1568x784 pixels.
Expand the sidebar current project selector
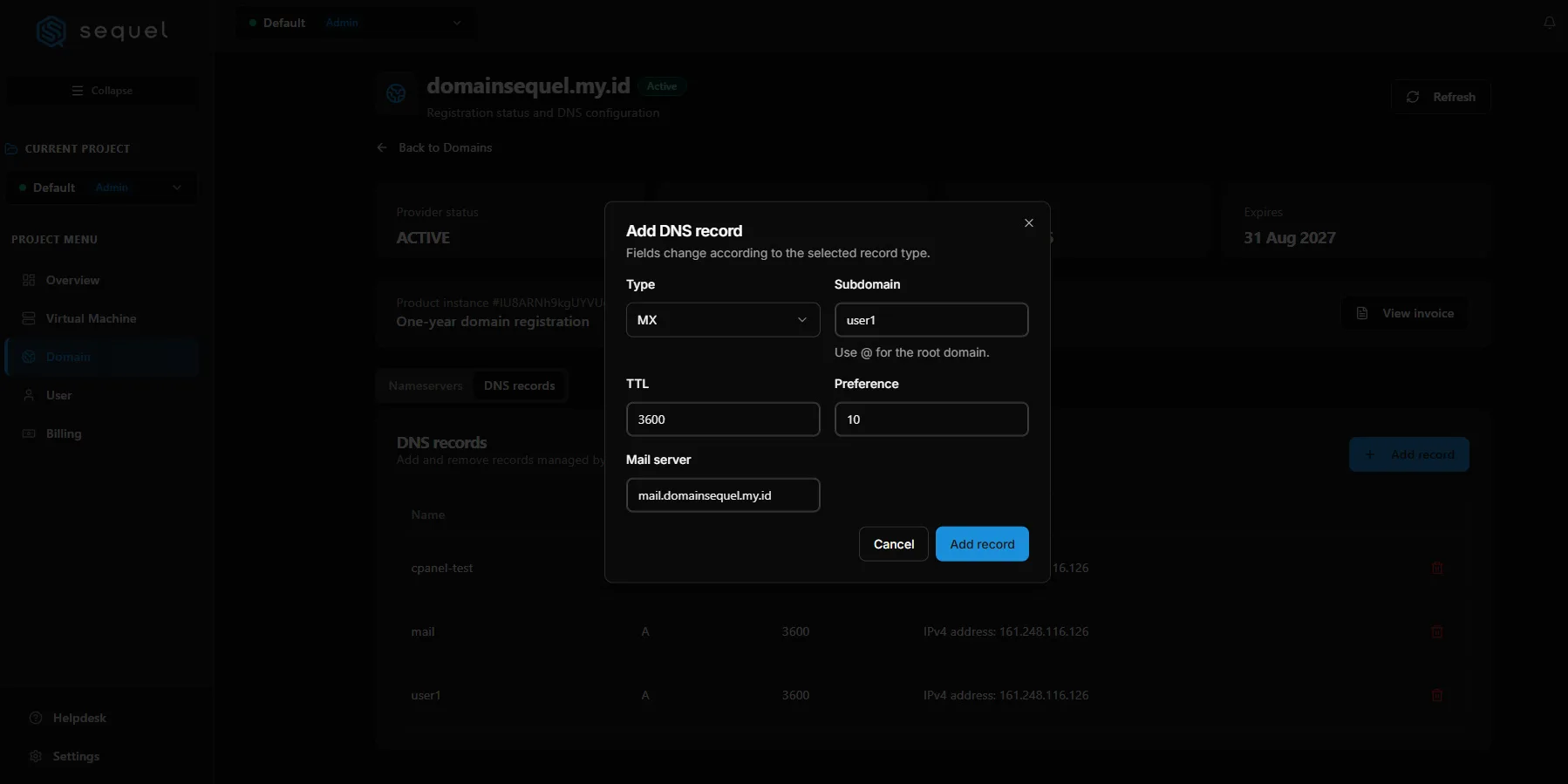coord(101,187)
